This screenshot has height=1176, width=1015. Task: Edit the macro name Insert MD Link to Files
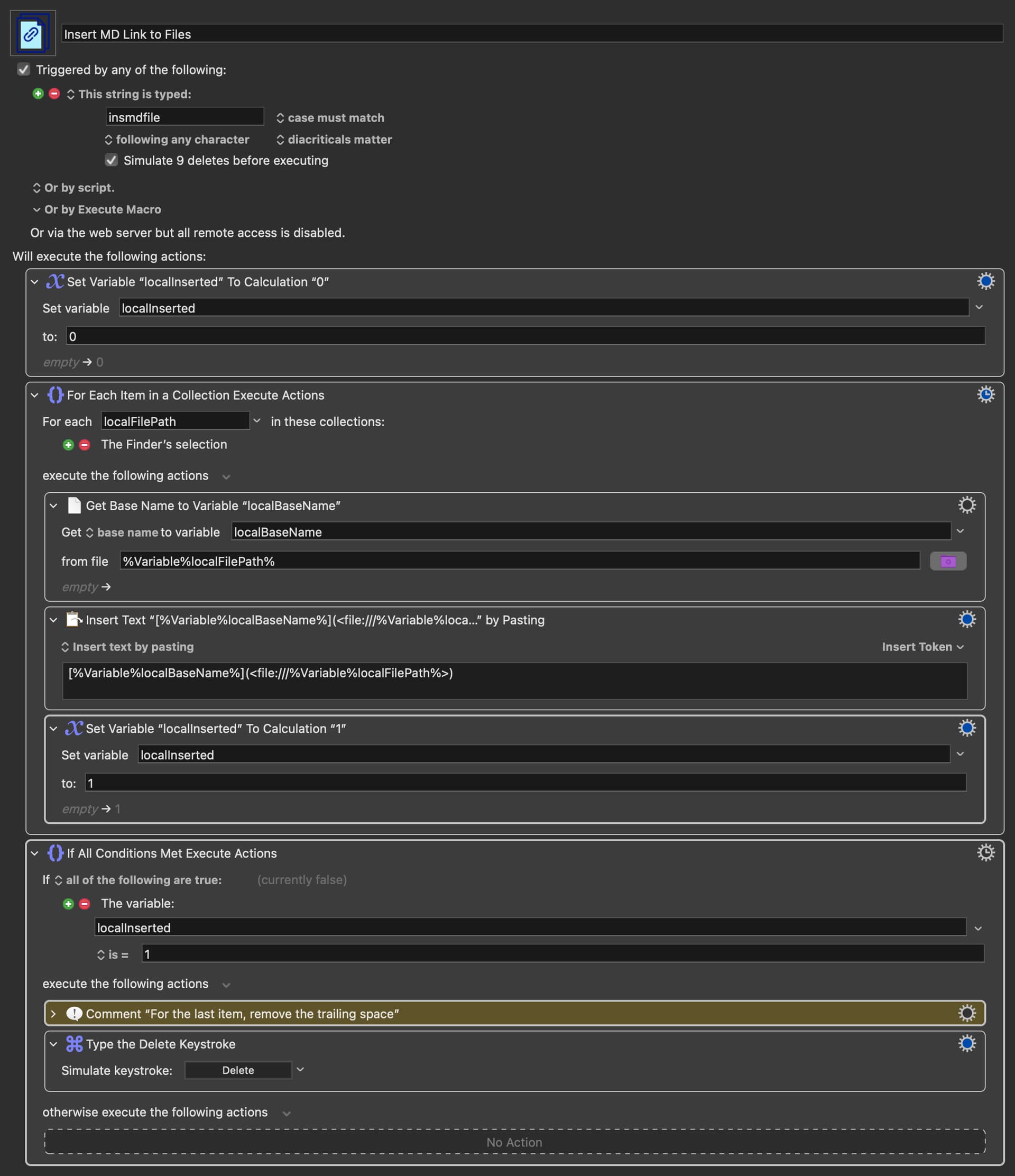click(x=532, y=33)
